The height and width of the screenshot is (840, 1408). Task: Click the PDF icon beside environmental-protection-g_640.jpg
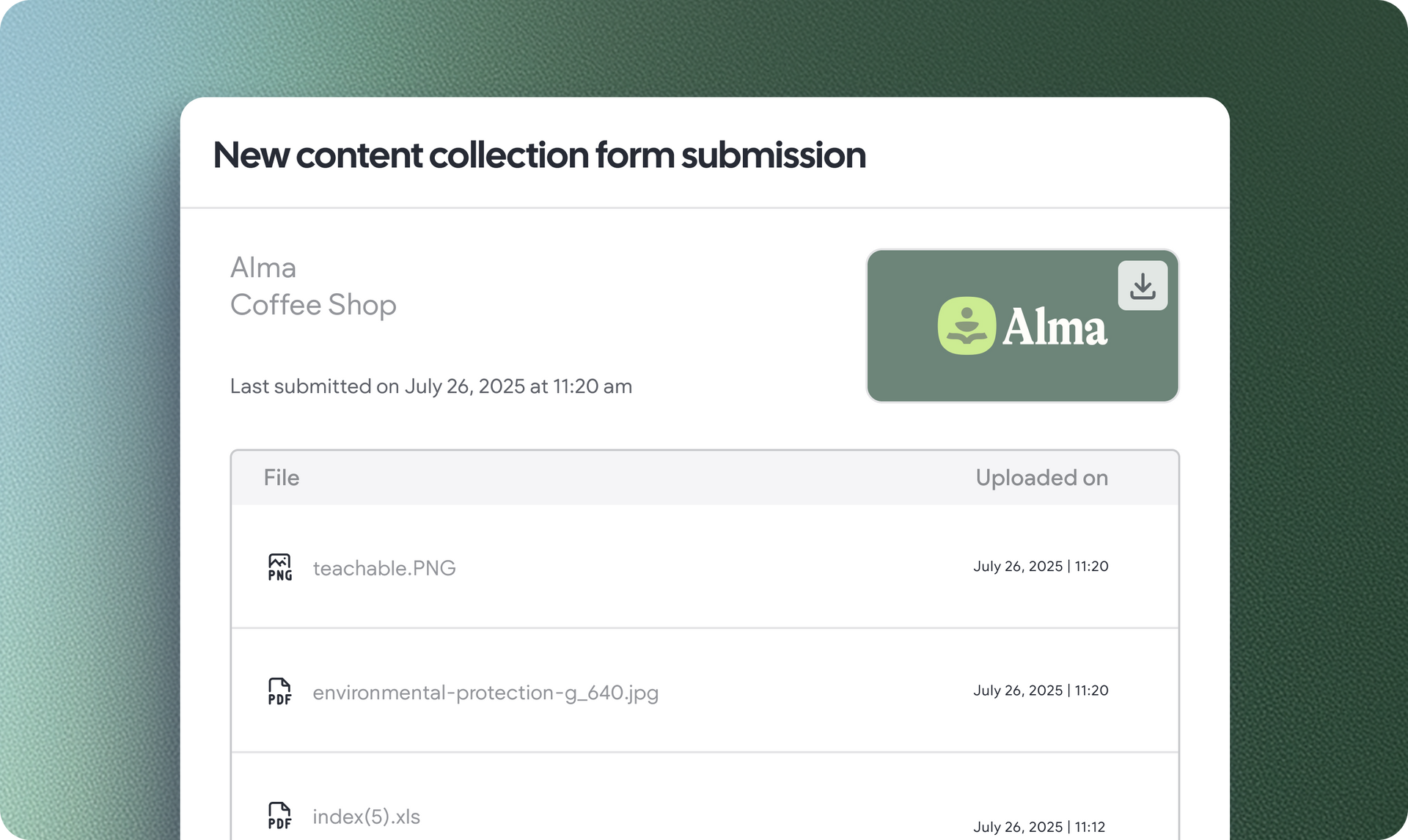[x=279, y=691]
